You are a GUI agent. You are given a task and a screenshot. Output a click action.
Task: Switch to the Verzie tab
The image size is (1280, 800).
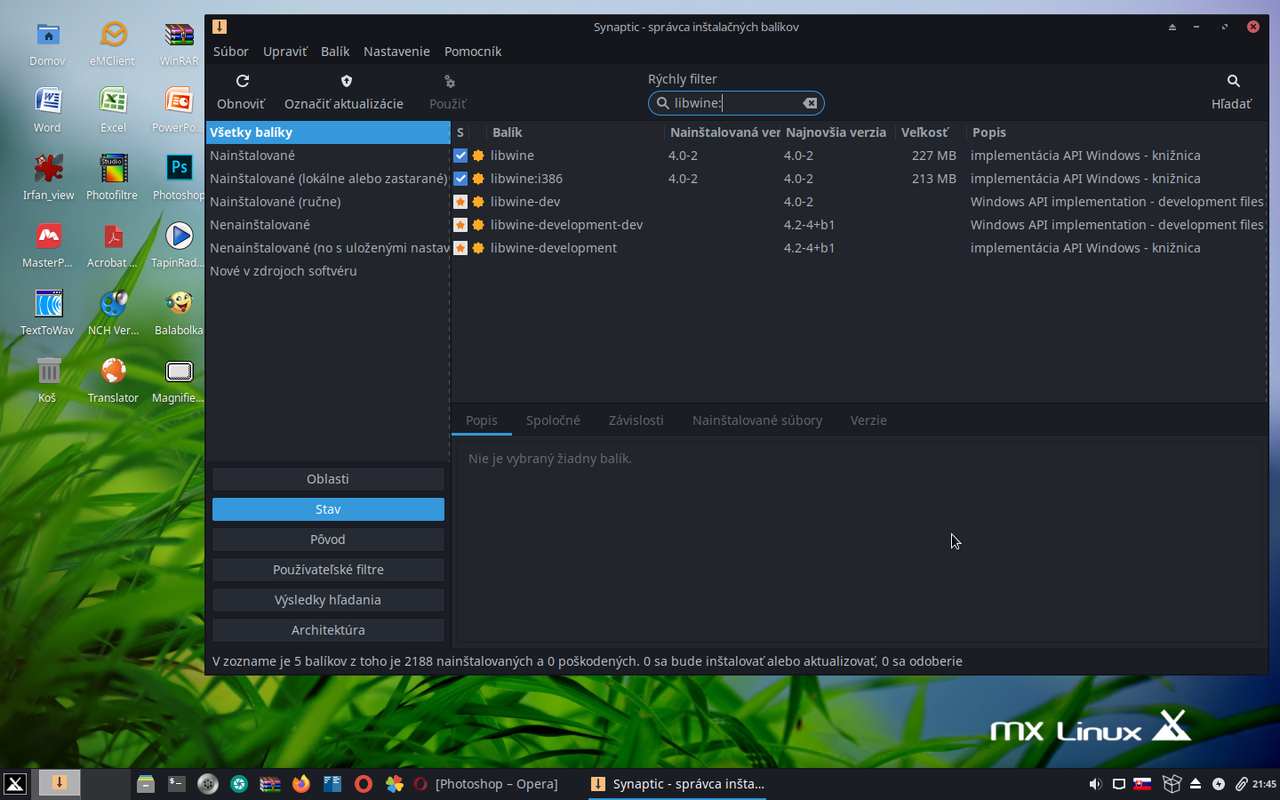click(x=868, y=420)
